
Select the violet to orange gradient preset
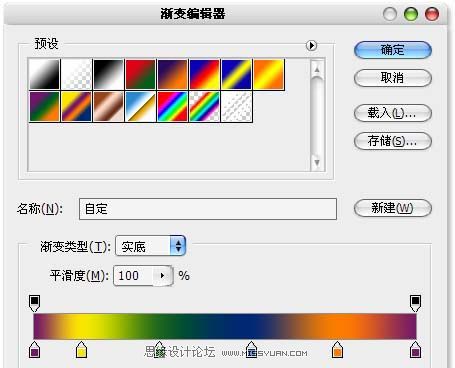tap(172, 74)
